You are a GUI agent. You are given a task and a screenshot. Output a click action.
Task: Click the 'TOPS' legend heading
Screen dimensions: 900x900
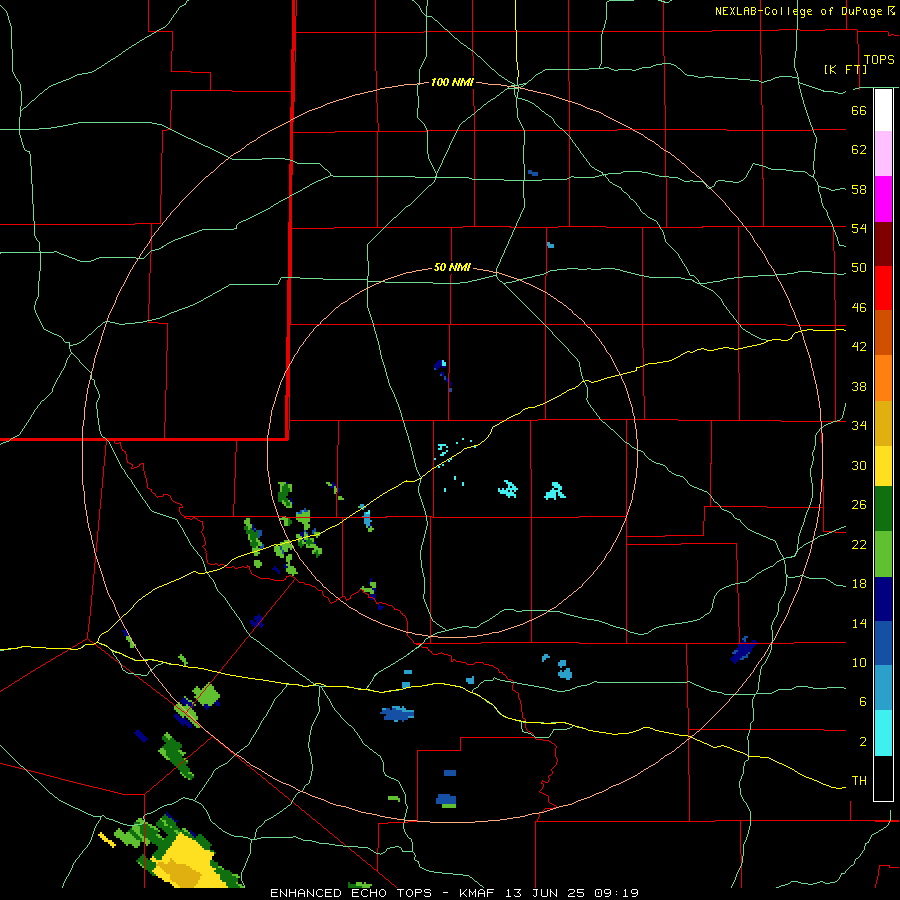pos(879,60)
